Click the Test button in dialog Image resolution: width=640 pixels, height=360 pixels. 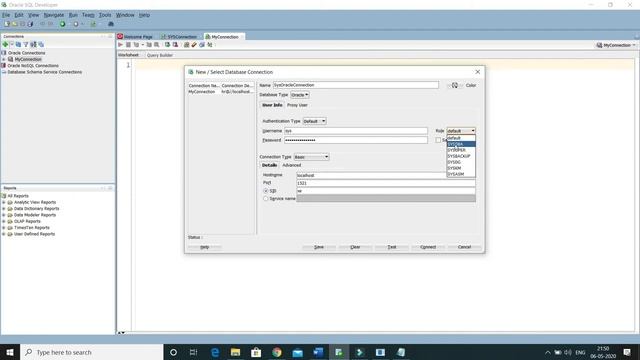pyautogui.click(x=391, y=247)
